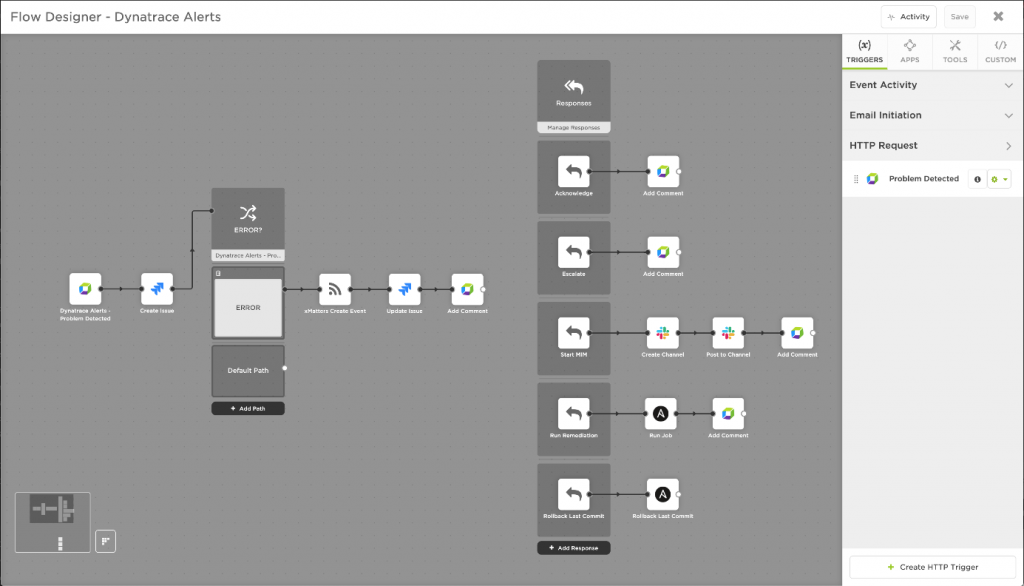Open the Activity panel
This screenshot has width=1024, height=586.
908,17
